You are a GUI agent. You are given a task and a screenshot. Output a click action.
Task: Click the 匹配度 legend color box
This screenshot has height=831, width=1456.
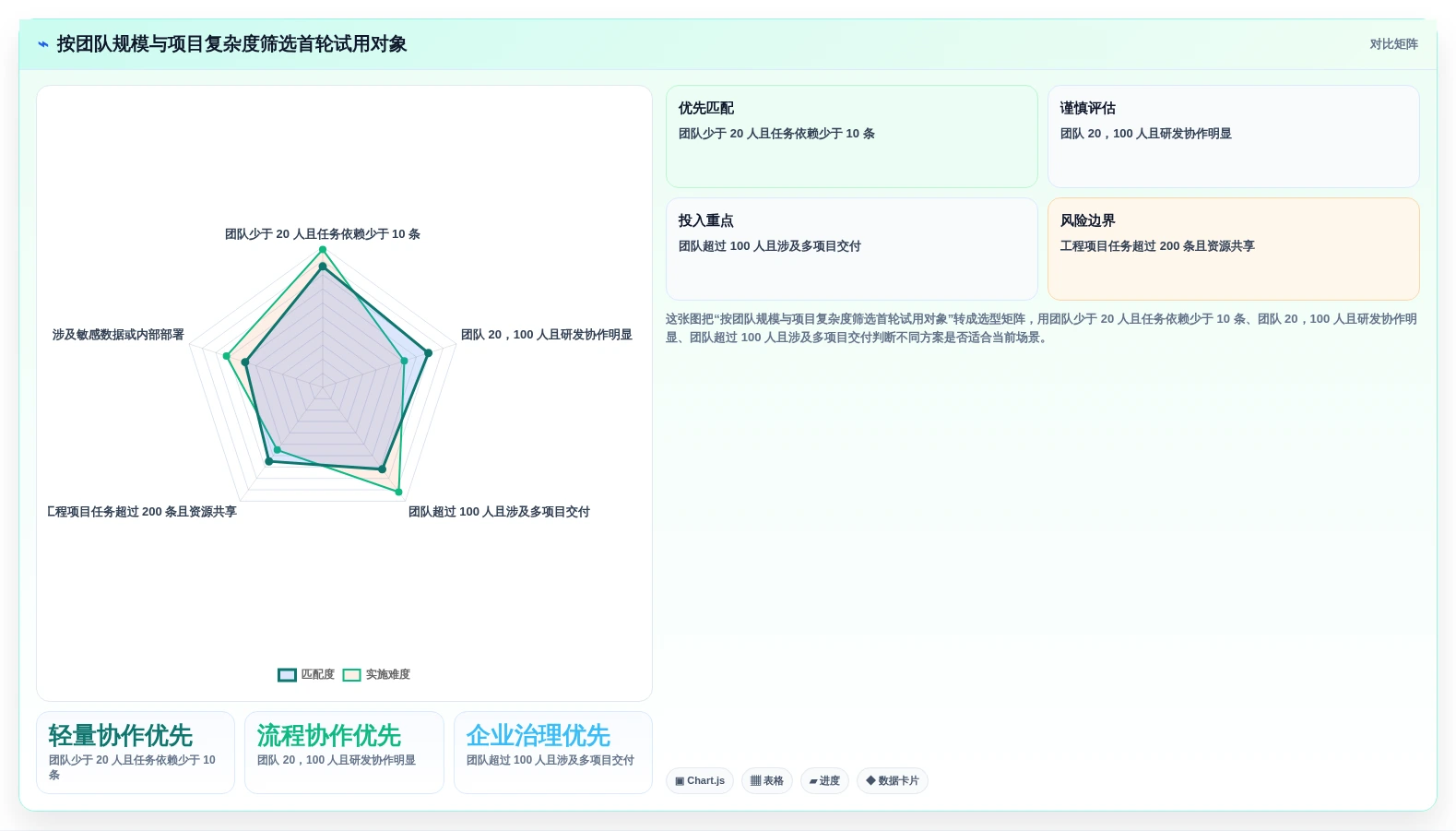(x=287, y=674)
